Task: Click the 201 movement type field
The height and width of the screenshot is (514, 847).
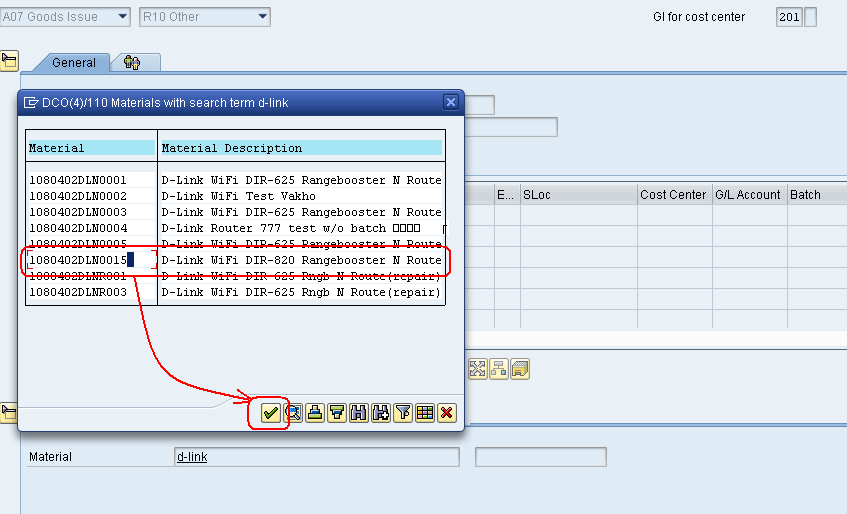Action: 788,17
